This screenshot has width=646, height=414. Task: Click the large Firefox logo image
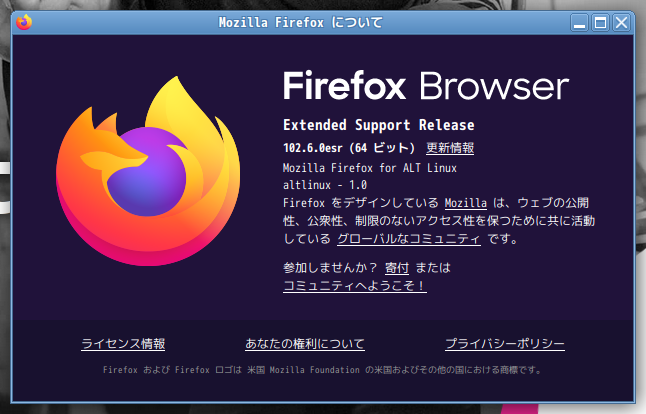click(148, 171)
